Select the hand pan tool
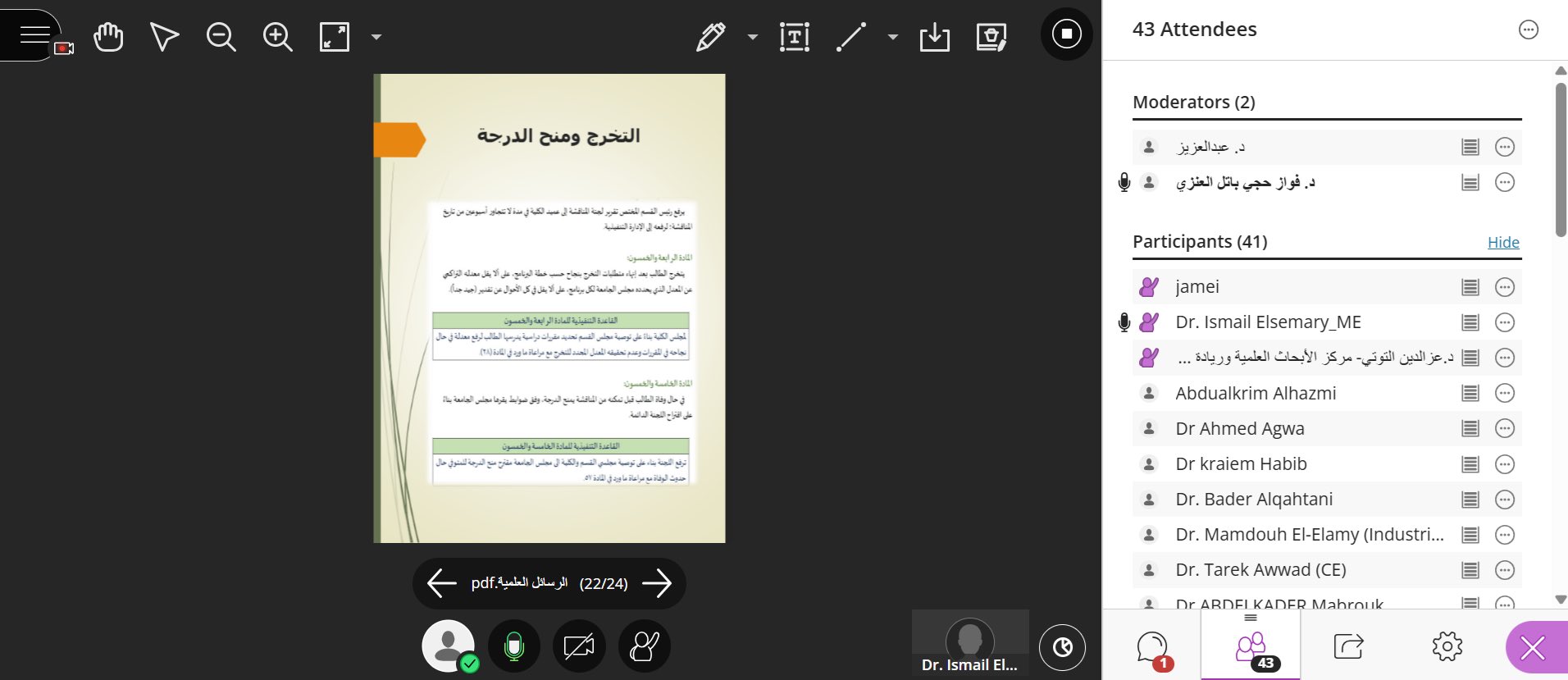 (108, 37)
